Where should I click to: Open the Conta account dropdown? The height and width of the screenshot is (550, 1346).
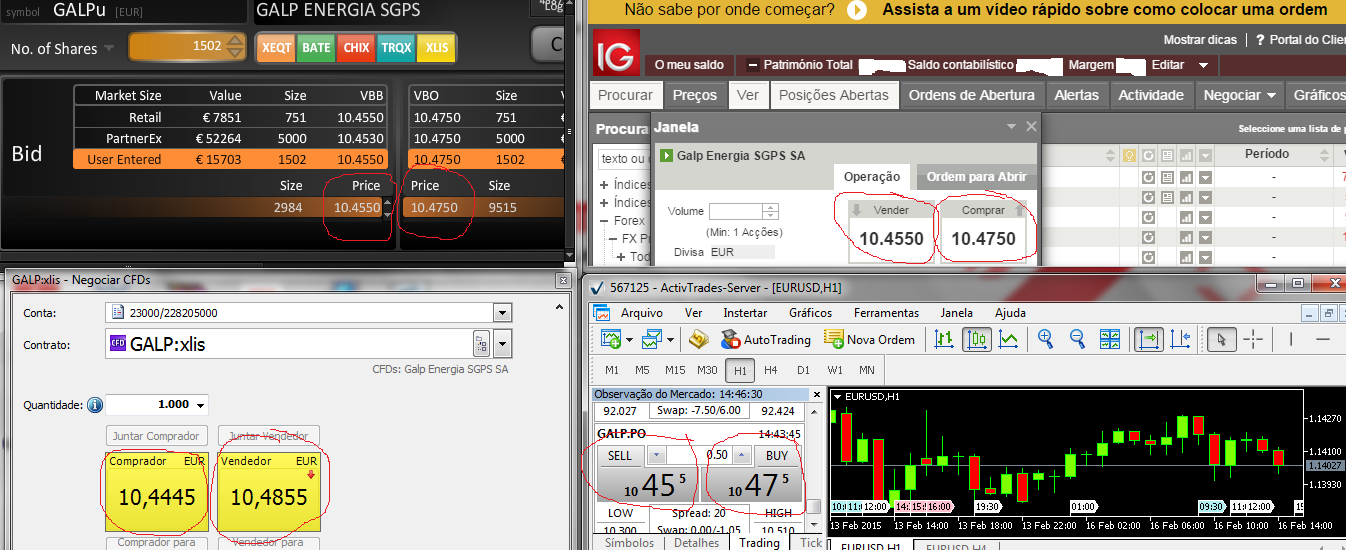click(x=502, y=312)
